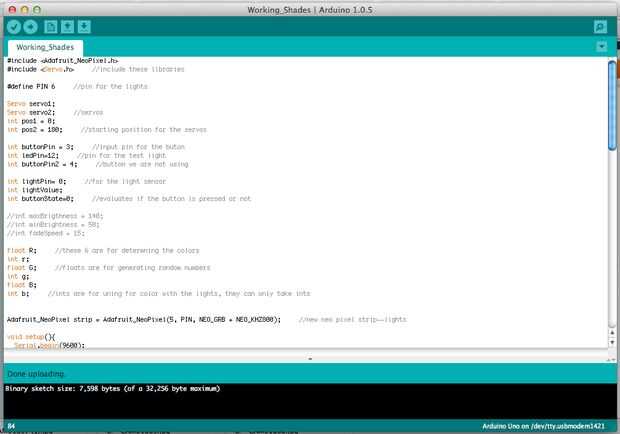Click the 'void setup(){' line
The height and width of the screenshot is (434, 620).
(x=31, y=337)
